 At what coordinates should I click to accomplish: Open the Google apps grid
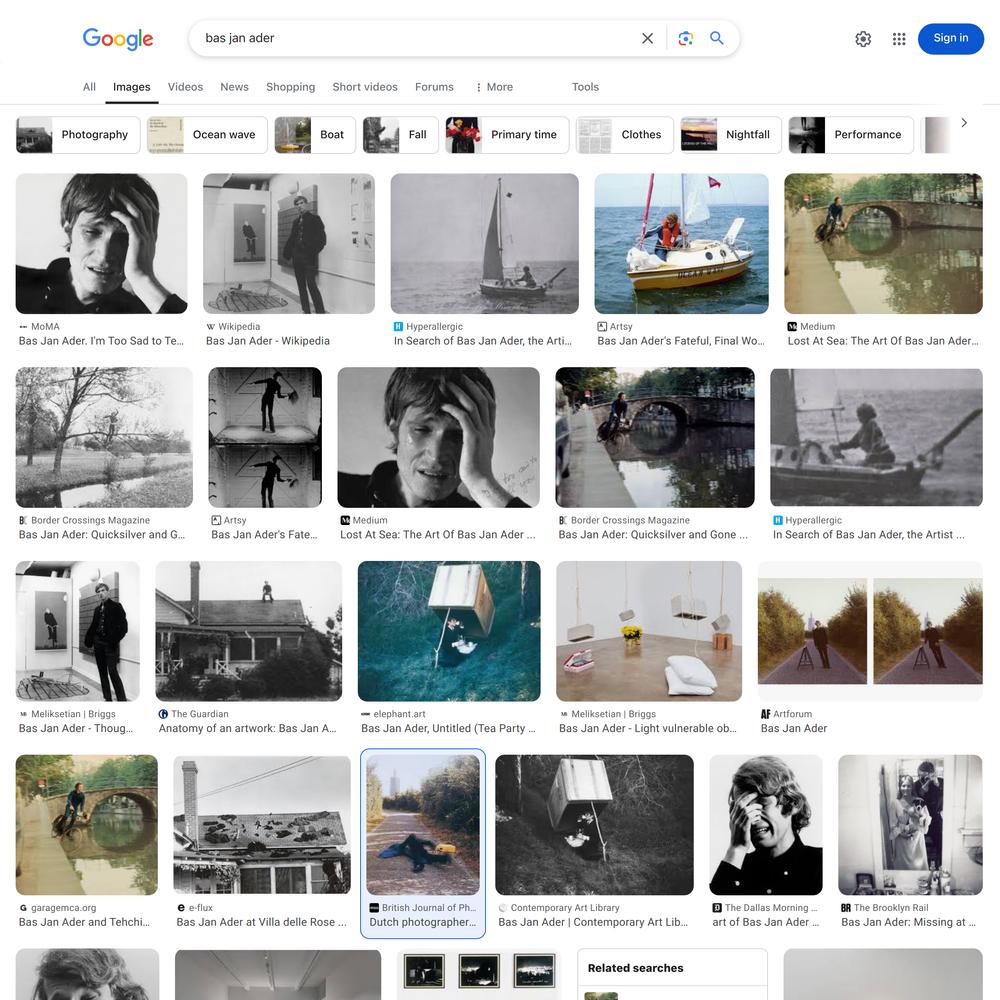pos(899,39)
